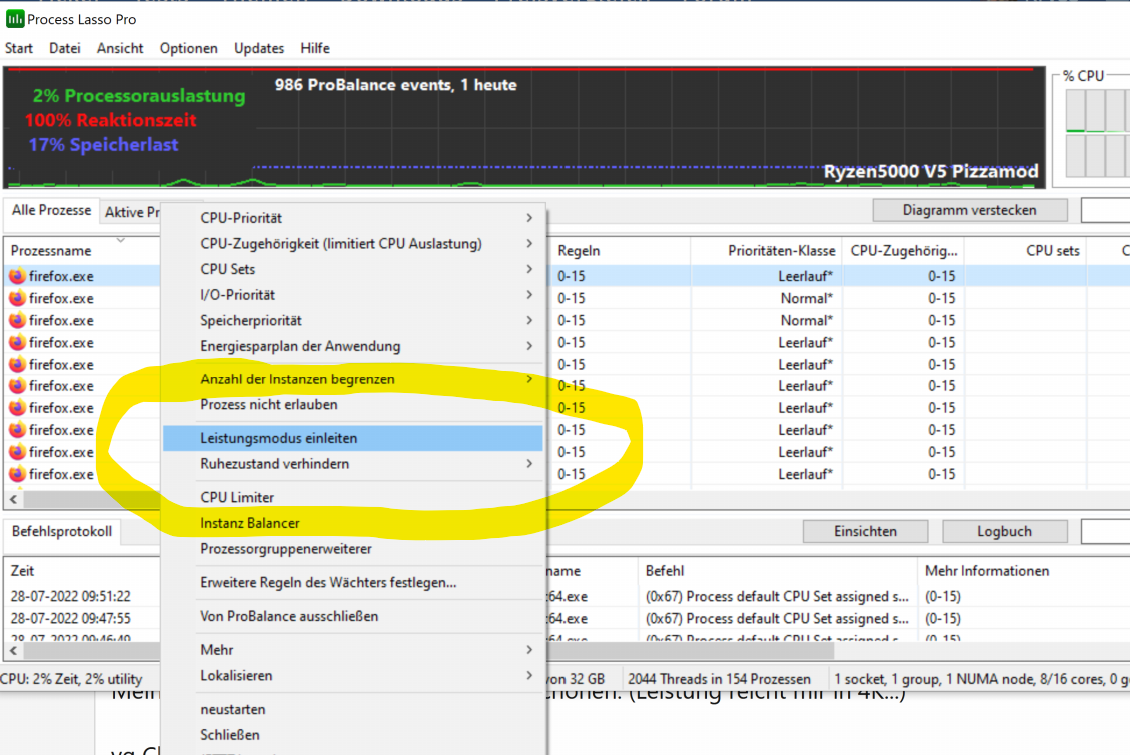Click the Diagramm verstecken button

coord(969,210)
